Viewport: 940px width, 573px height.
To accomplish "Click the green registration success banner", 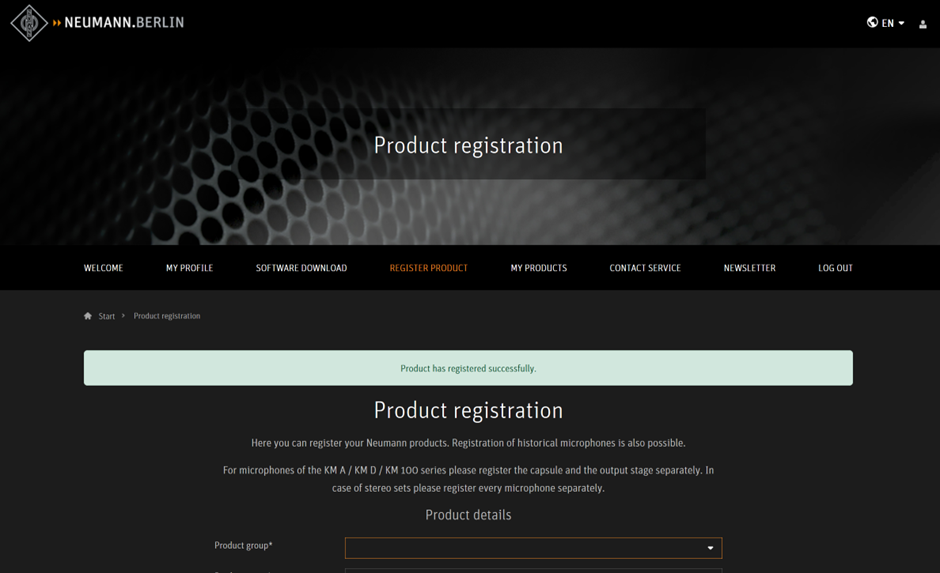I will 468,368.
